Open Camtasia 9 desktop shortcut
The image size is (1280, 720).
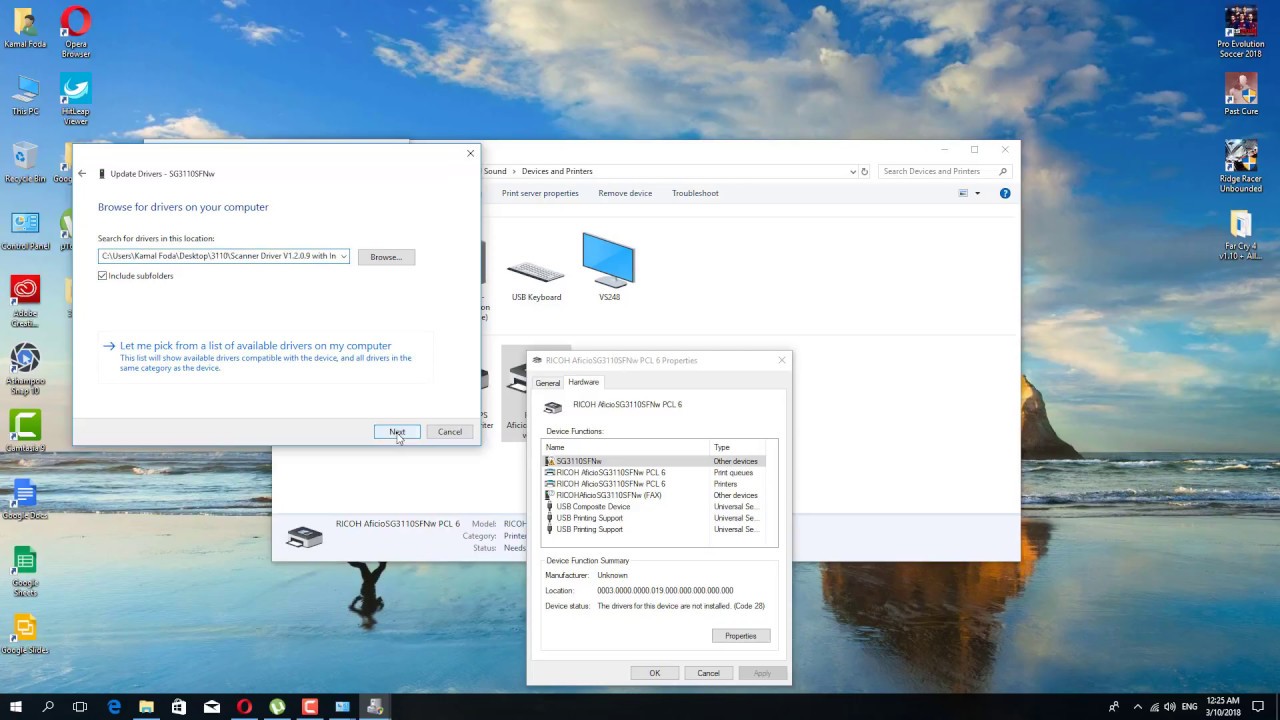[25, 432]
